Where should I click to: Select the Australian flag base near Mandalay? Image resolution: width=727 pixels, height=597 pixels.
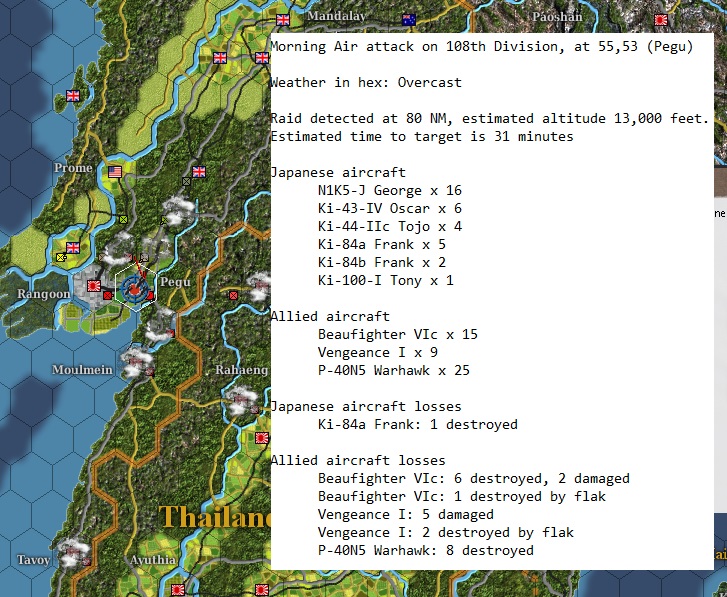tap(409, 19)
